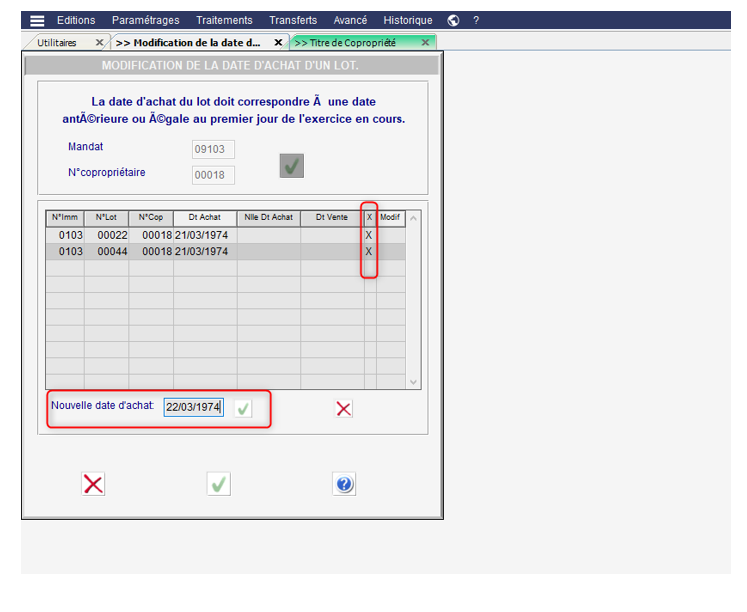Image resolution: width=747 pixels, height=612 pixels.
Task: Cancel new date with small red X
Action: pos(344,408)
